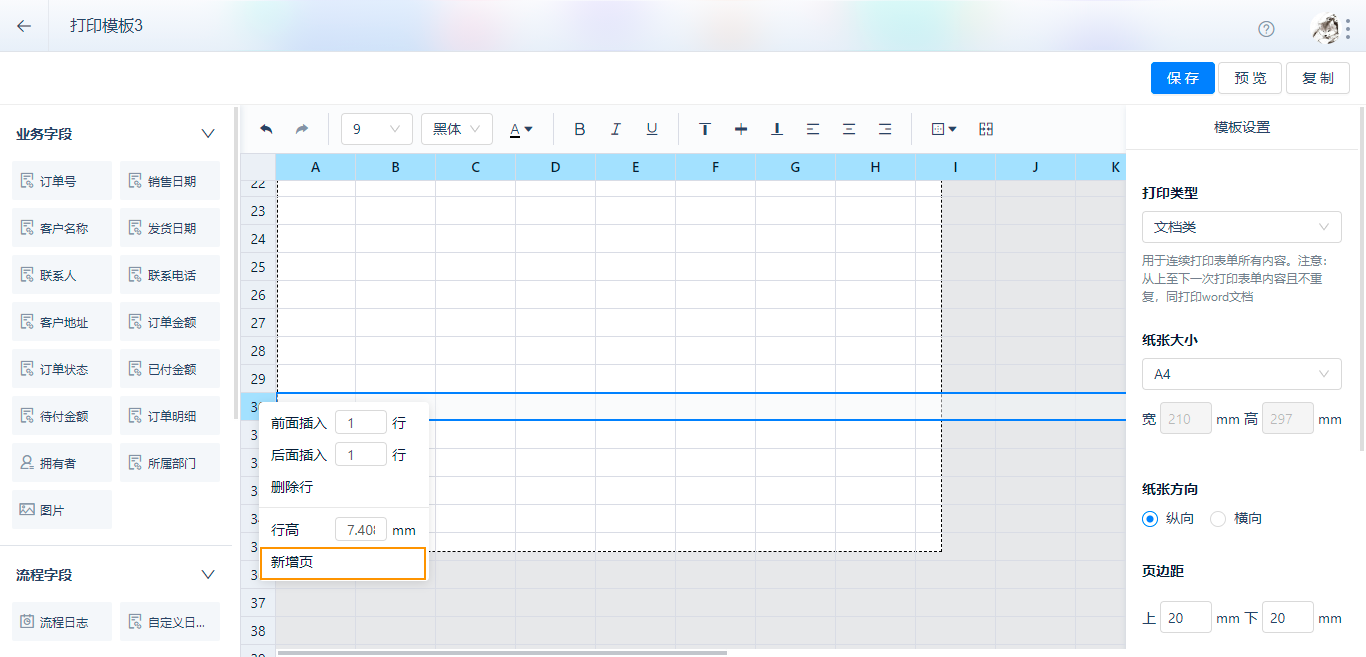Edit the 行高 value field

pos(361,530)
